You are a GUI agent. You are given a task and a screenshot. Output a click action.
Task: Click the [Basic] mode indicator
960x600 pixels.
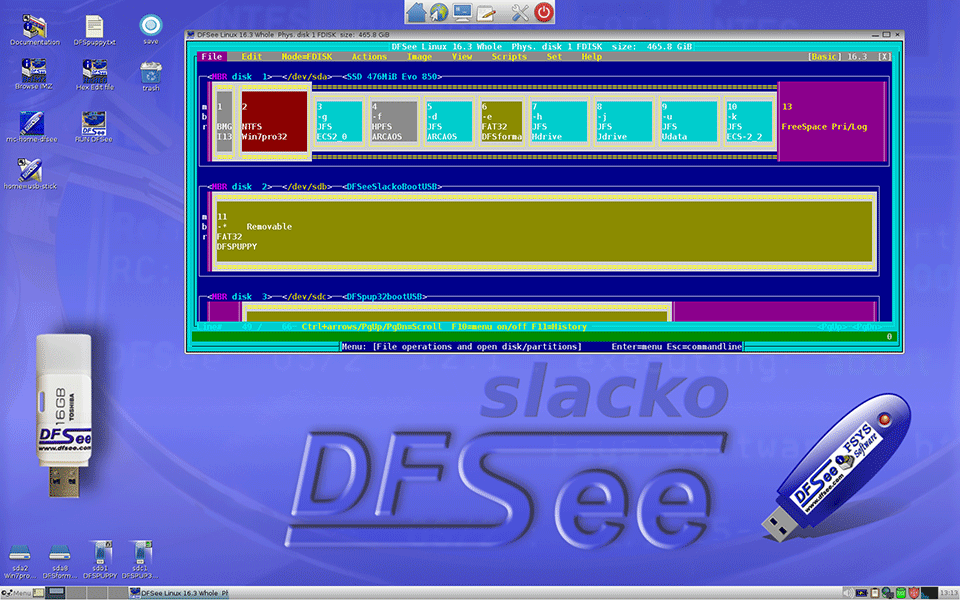coord(823,56)
